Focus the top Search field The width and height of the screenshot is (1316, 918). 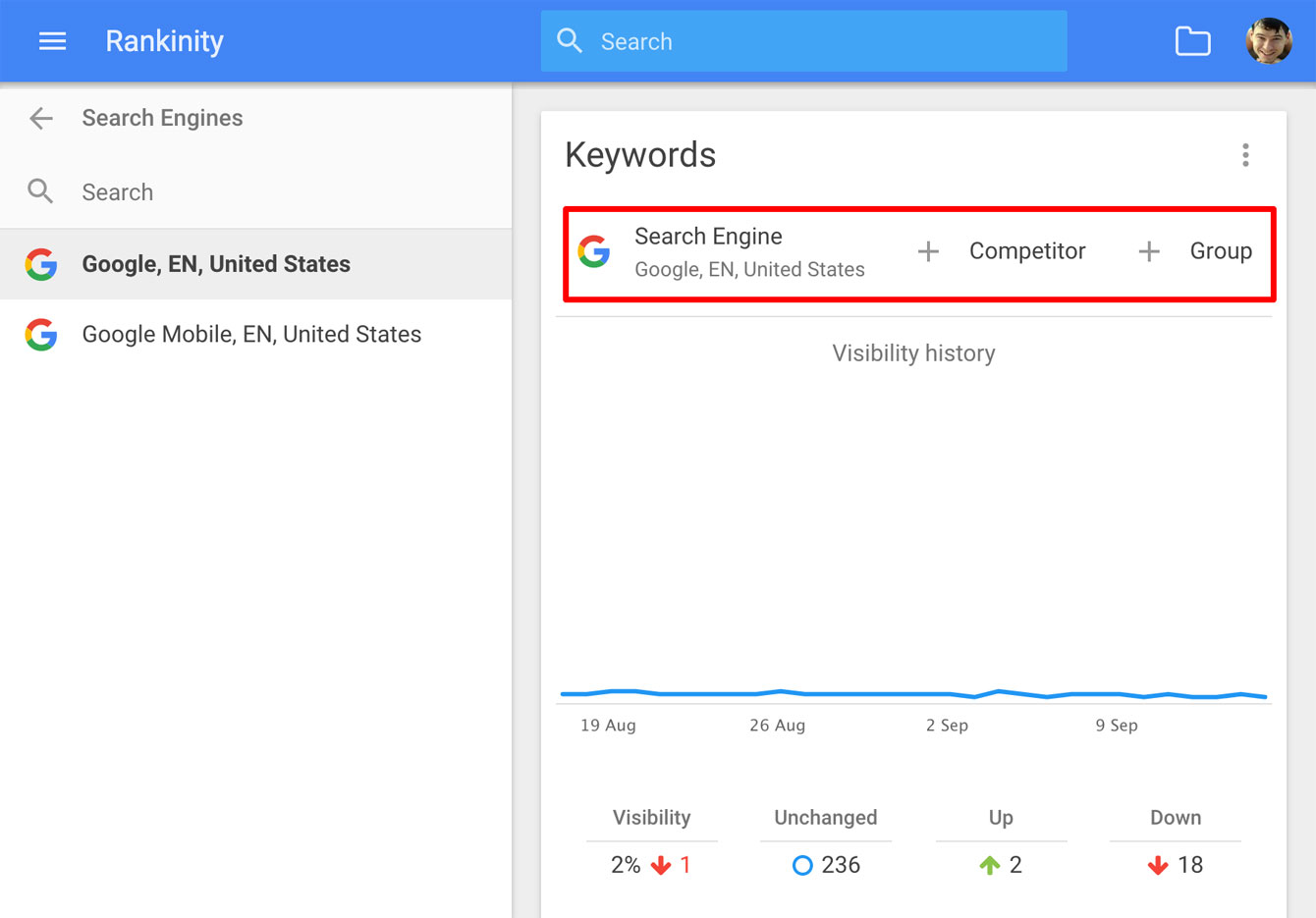click(803, 41)
